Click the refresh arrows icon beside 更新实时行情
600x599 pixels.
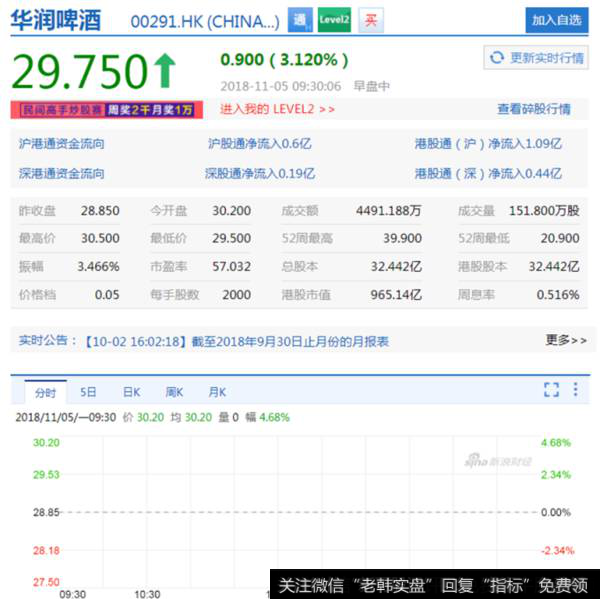coord(497,57)
